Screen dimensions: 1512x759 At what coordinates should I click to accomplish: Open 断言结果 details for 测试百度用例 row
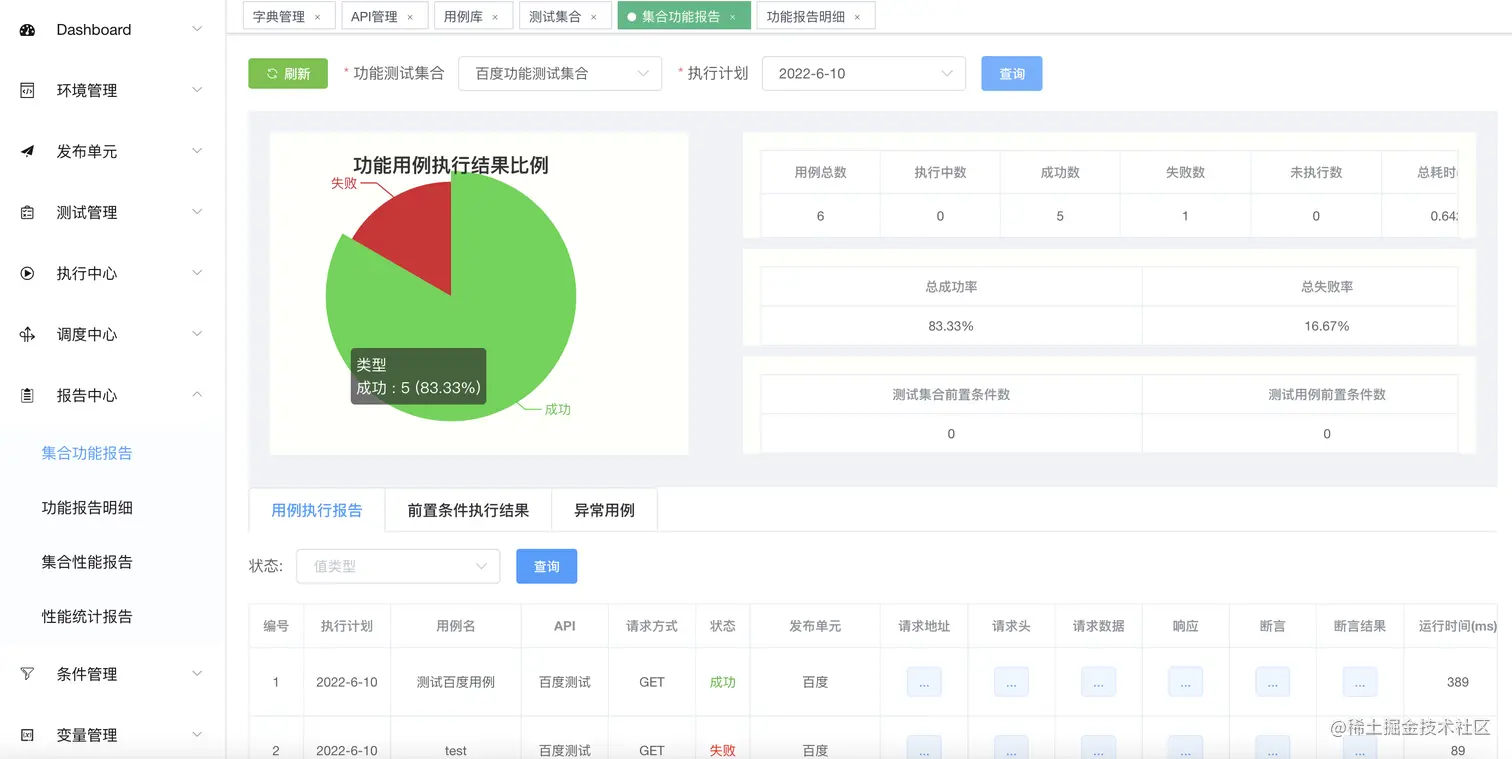(1360, 682)
